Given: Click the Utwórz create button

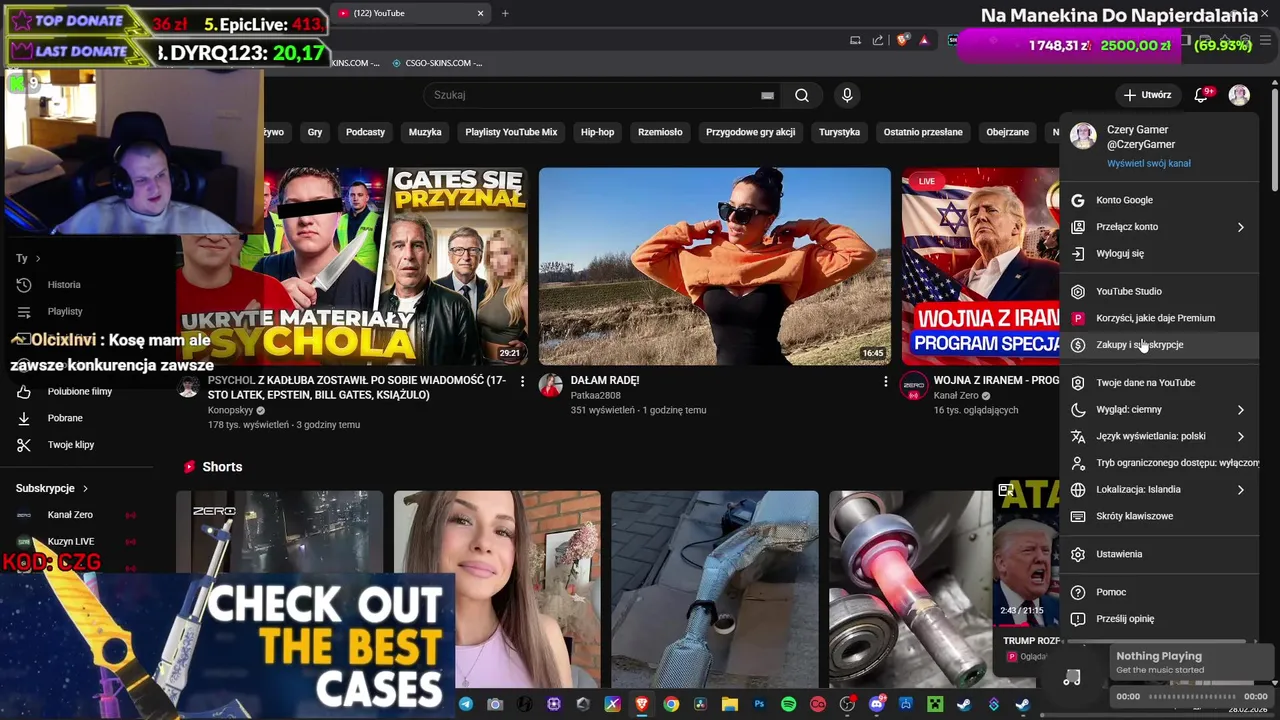Looking at the screenshot, I should tap(1147, 95).
